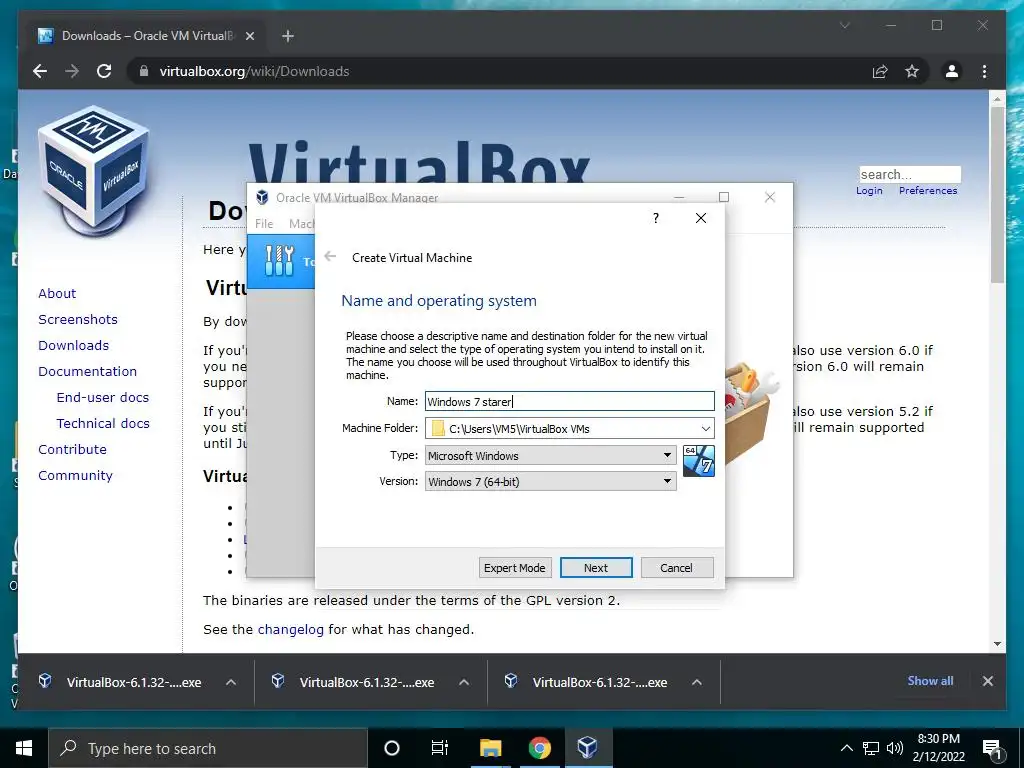This screenshot has height=768, width=1024.
Task: Click the webpage vertical scrollbar
Action: click(997, 195)
